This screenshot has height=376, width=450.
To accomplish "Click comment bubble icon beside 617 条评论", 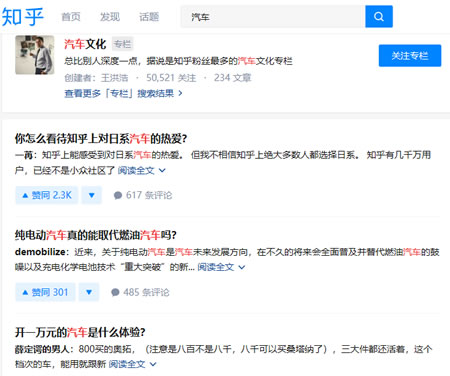I will (x=118, y=195).
